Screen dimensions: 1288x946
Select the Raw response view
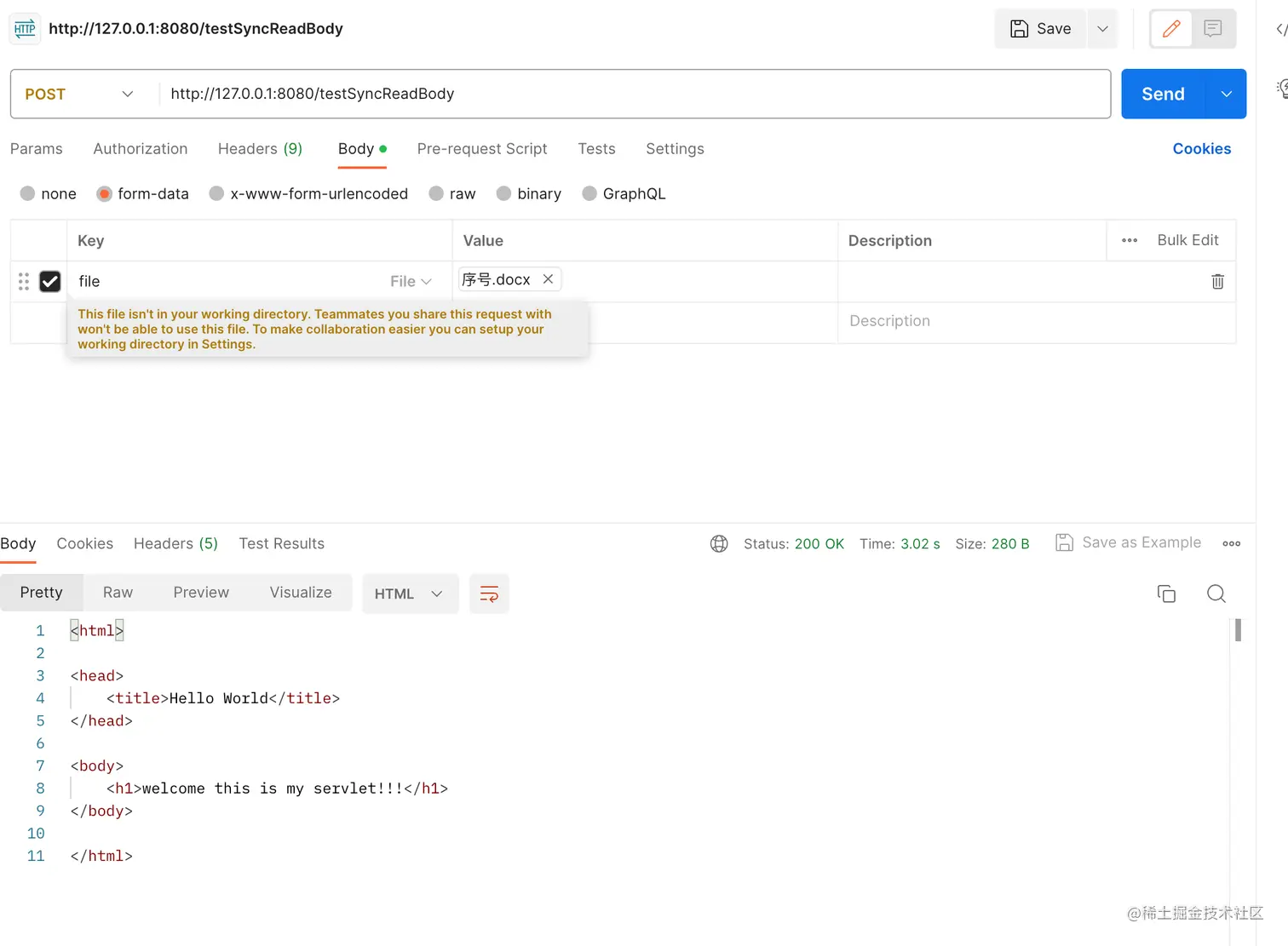coord(118,593)
